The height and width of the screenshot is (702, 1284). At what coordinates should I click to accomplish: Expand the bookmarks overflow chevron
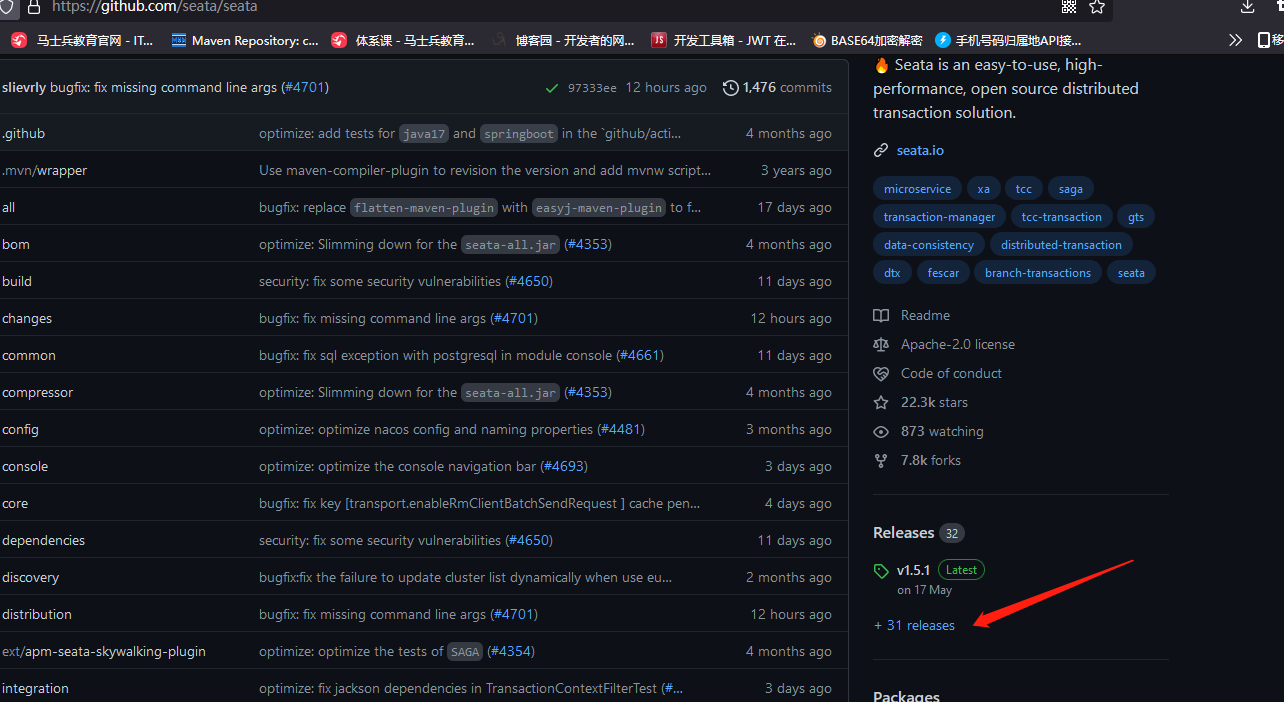point(1236,40)
